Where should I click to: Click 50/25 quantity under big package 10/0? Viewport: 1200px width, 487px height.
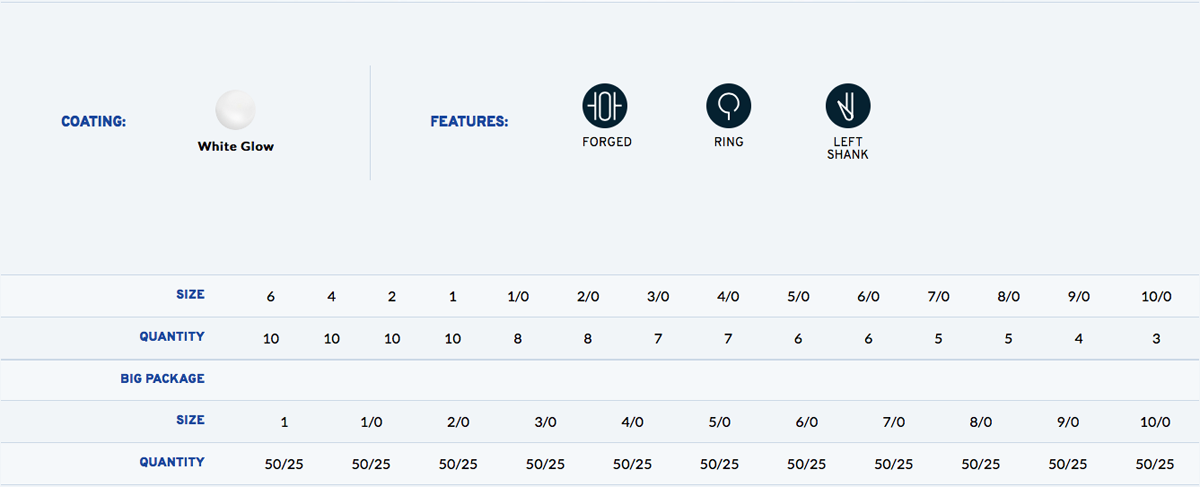coord(1155,464)
